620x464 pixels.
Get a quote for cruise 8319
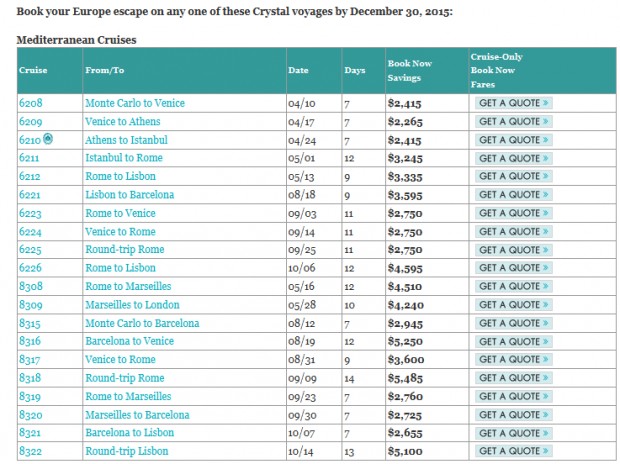[x=513, y=397]
